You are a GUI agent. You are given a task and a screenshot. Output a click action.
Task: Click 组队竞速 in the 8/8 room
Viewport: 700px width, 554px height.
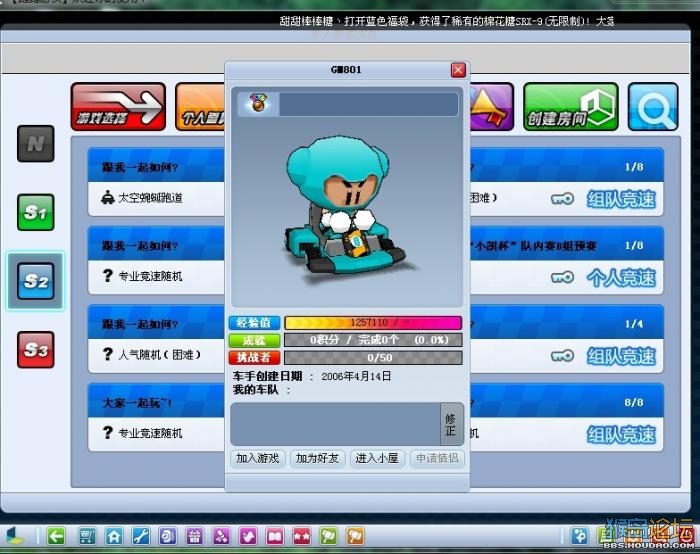[621, 434]
